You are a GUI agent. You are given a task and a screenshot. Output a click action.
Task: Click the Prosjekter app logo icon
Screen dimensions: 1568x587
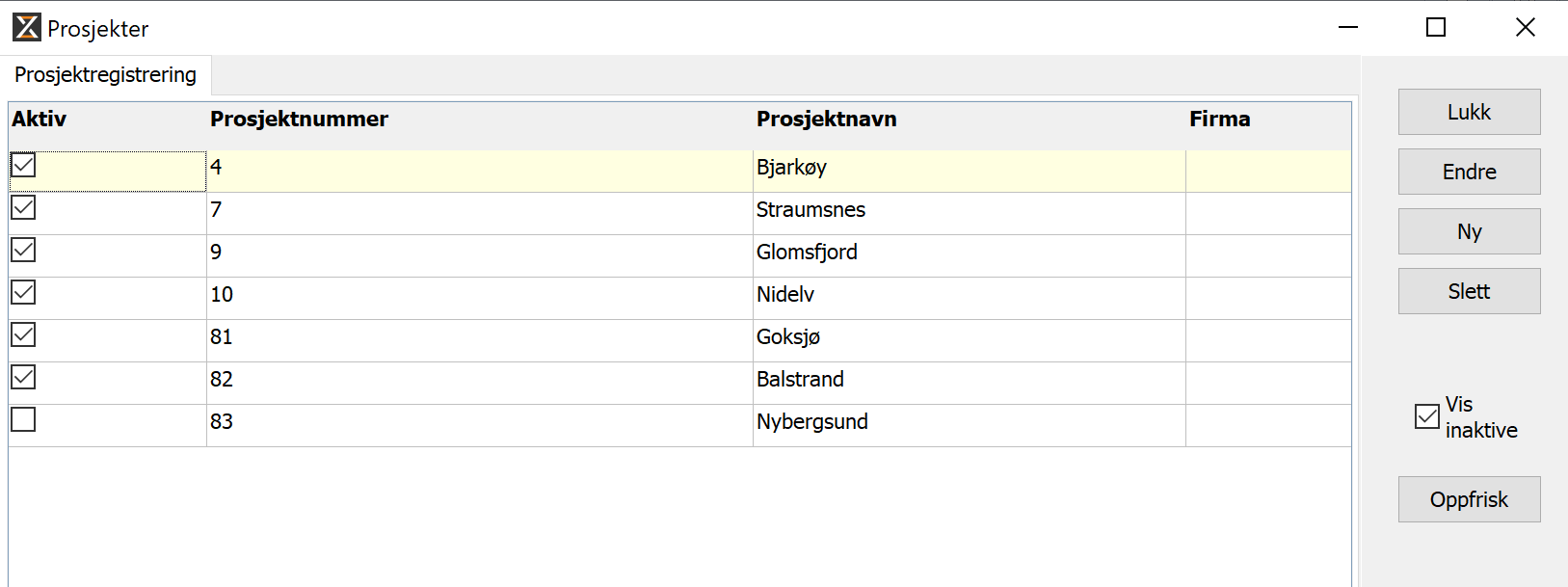click(27, 28)
